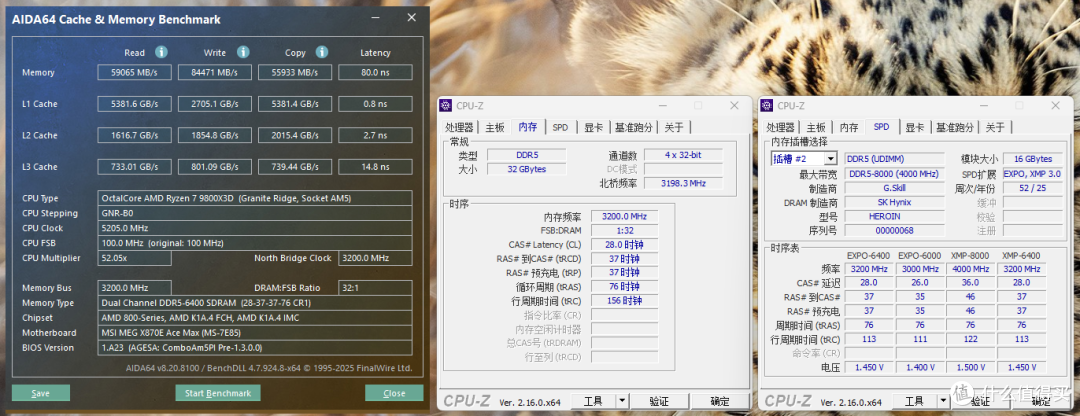Expand the 工具 arrow in the CPU-Z memory window
The height and width of the screenshot is (416, 1080).
point(622,401)
